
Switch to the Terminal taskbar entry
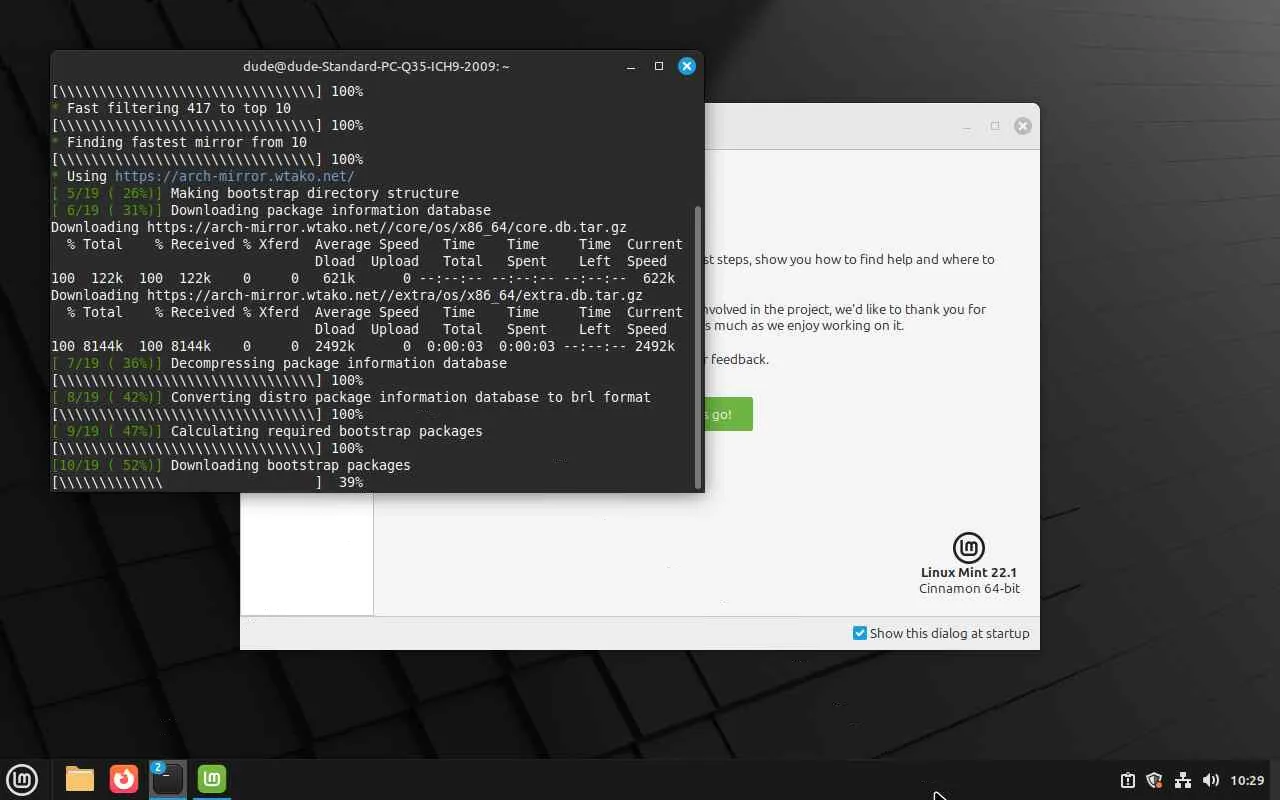[168, 779]
